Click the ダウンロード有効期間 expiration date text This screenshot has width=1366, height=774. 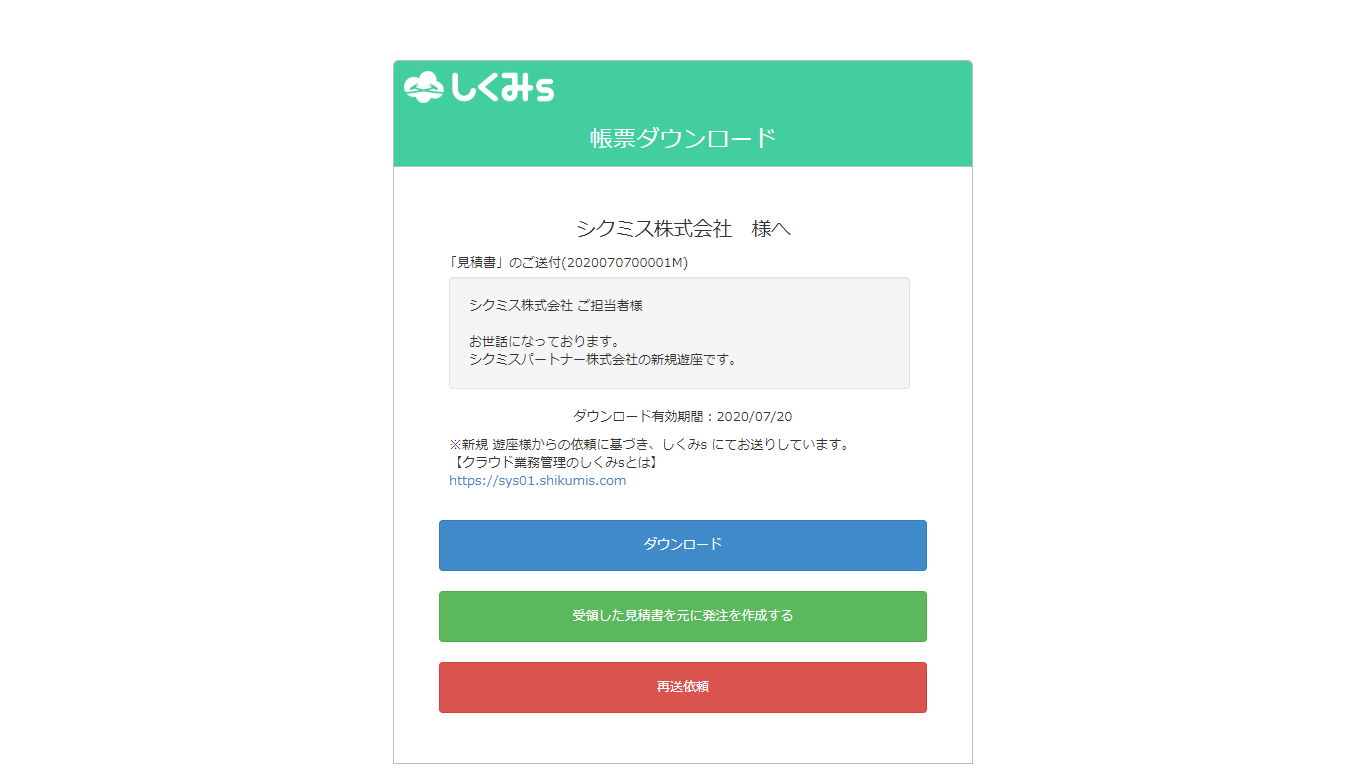coord(640,417)
